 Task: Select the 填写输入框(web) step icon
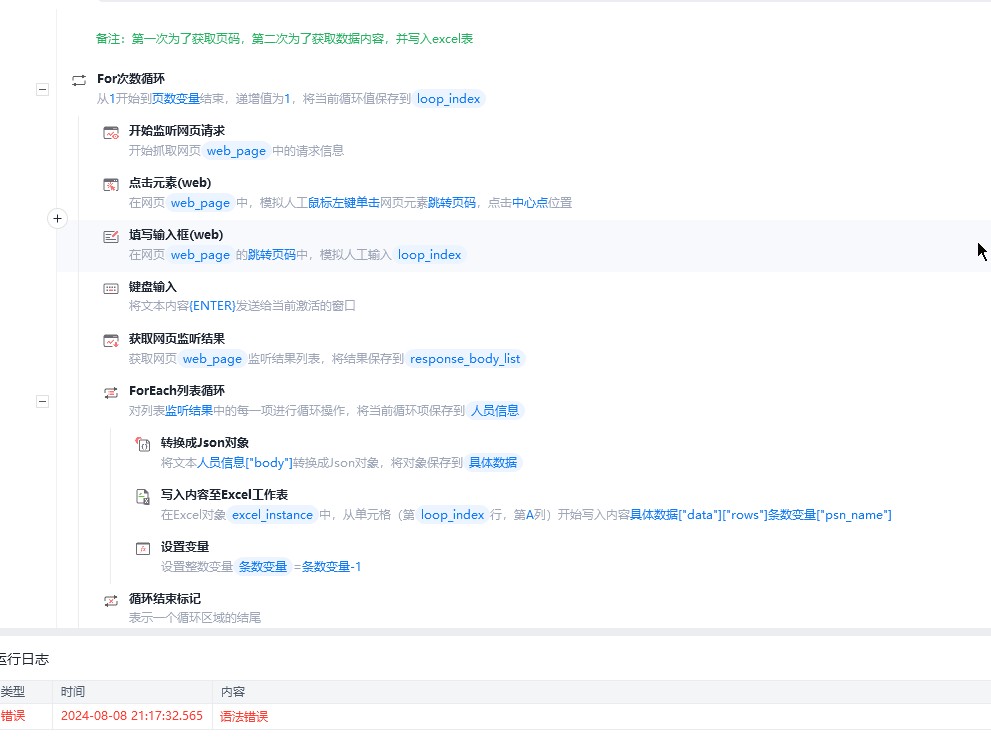tap(111, 236)
